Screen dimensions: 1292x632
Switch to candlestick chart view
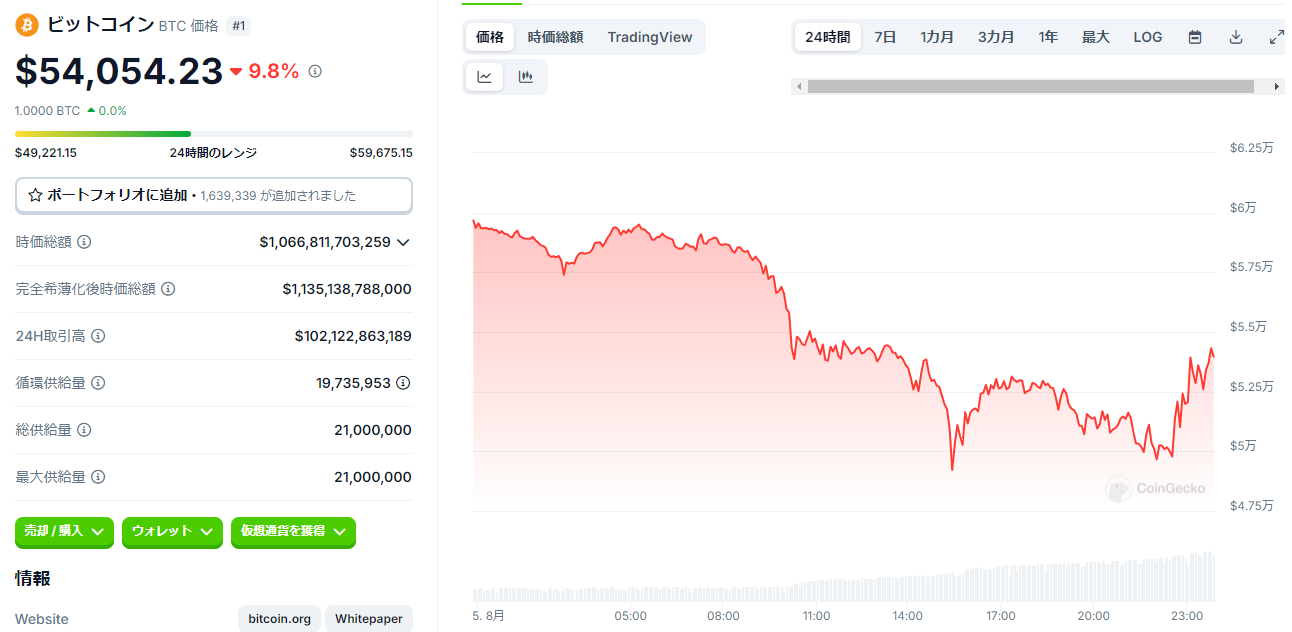click(526, 77)
